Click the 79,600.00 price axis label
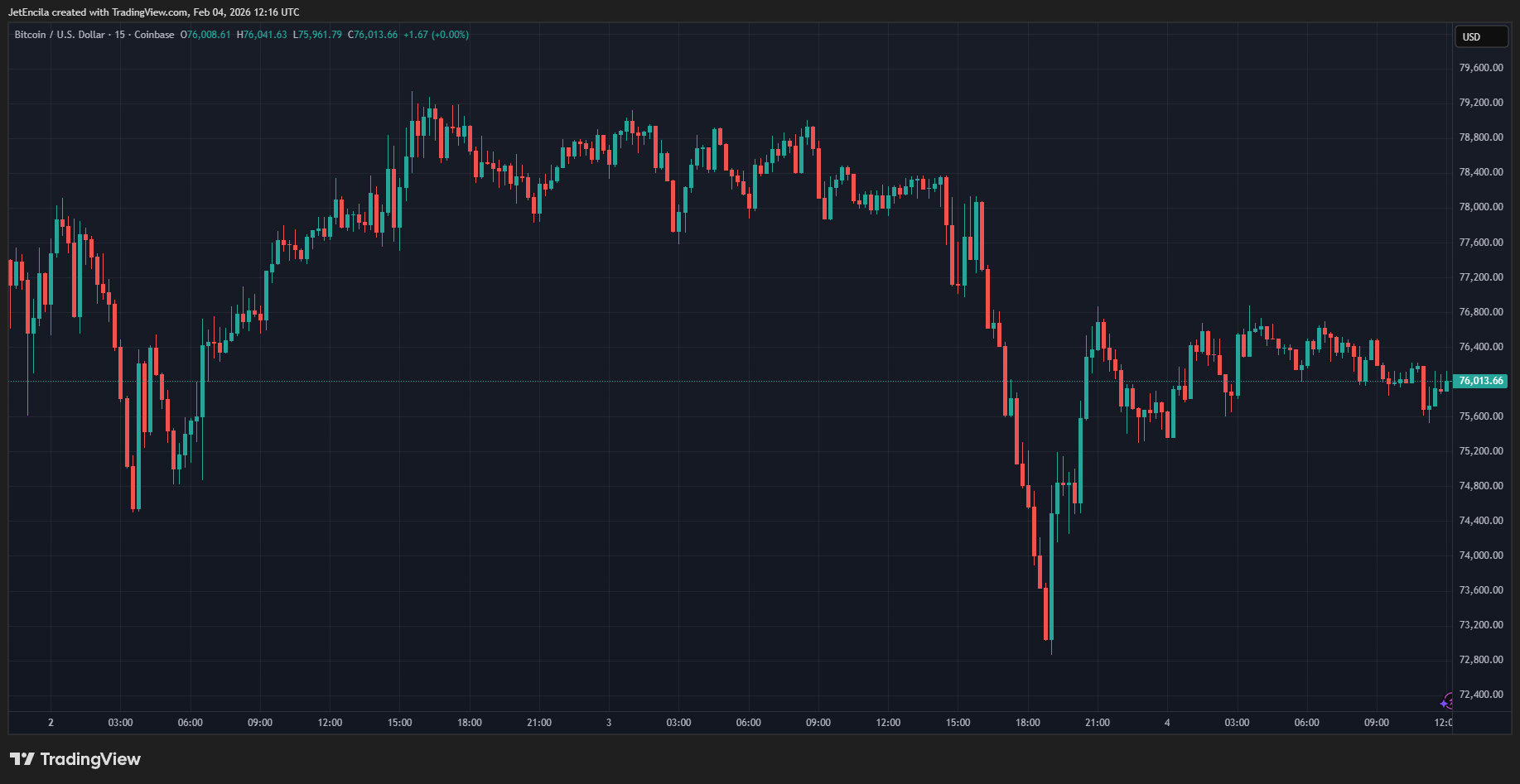The image size is (1520, 784). tap(1480, 67)
